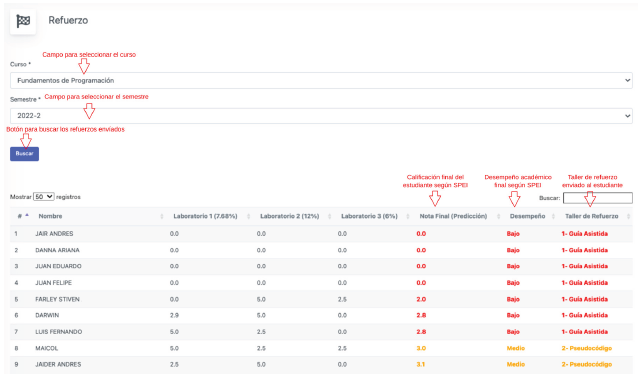Click sort arrows beside Laboratorio 2 column
The width and height of the screenshot is (638, 379).
pyautogui.click(x=330, y=216)
